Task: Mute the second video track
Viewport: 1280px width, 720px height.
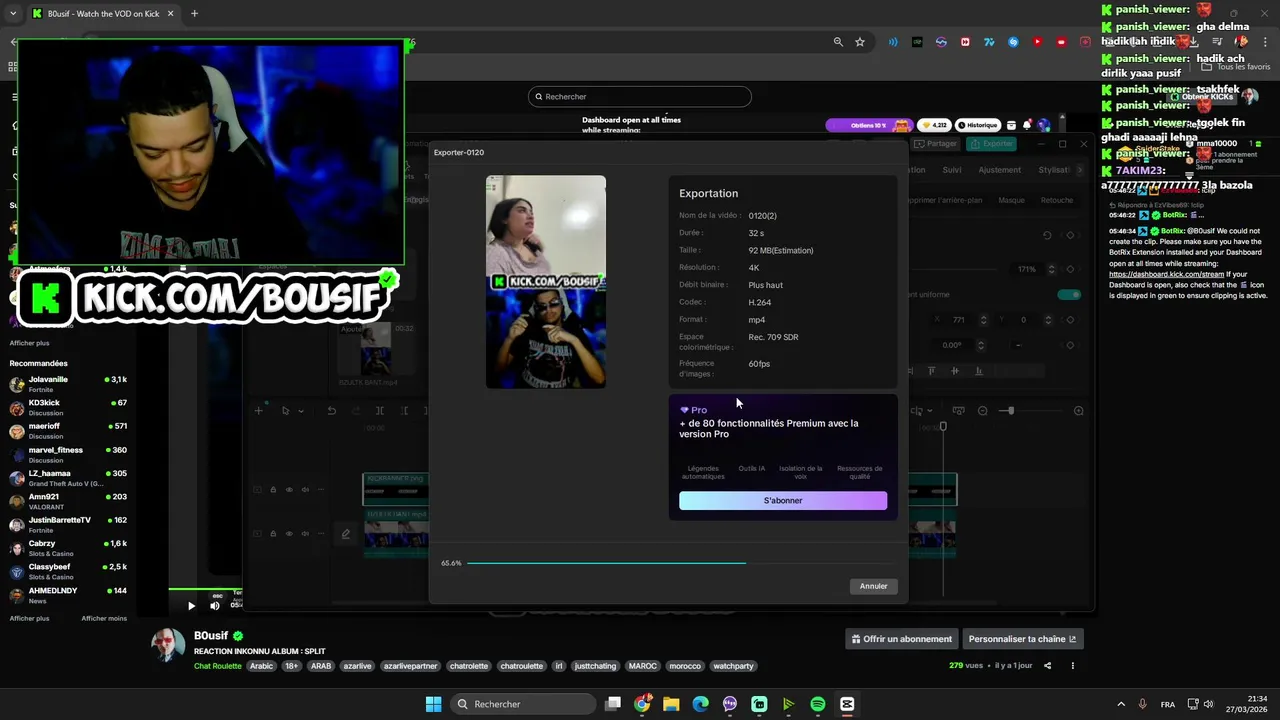Action: [304, 534]
